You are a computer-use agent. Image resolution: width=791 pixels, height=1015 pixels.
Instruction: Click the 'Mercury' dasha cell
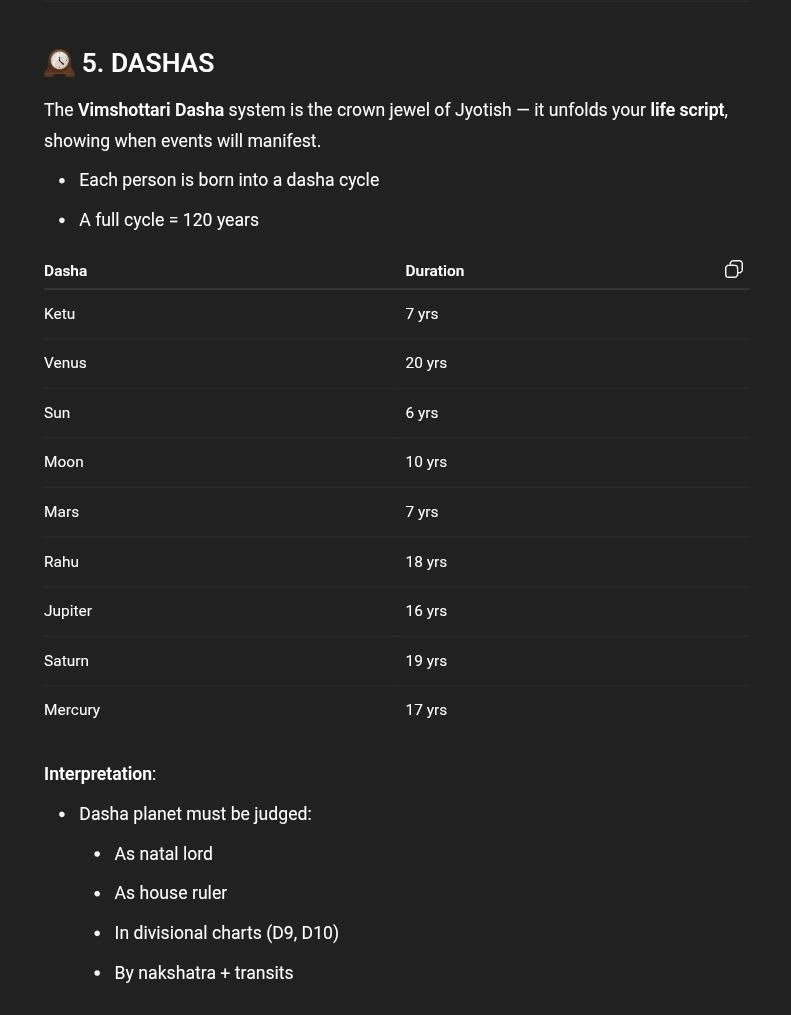[72, 710]
